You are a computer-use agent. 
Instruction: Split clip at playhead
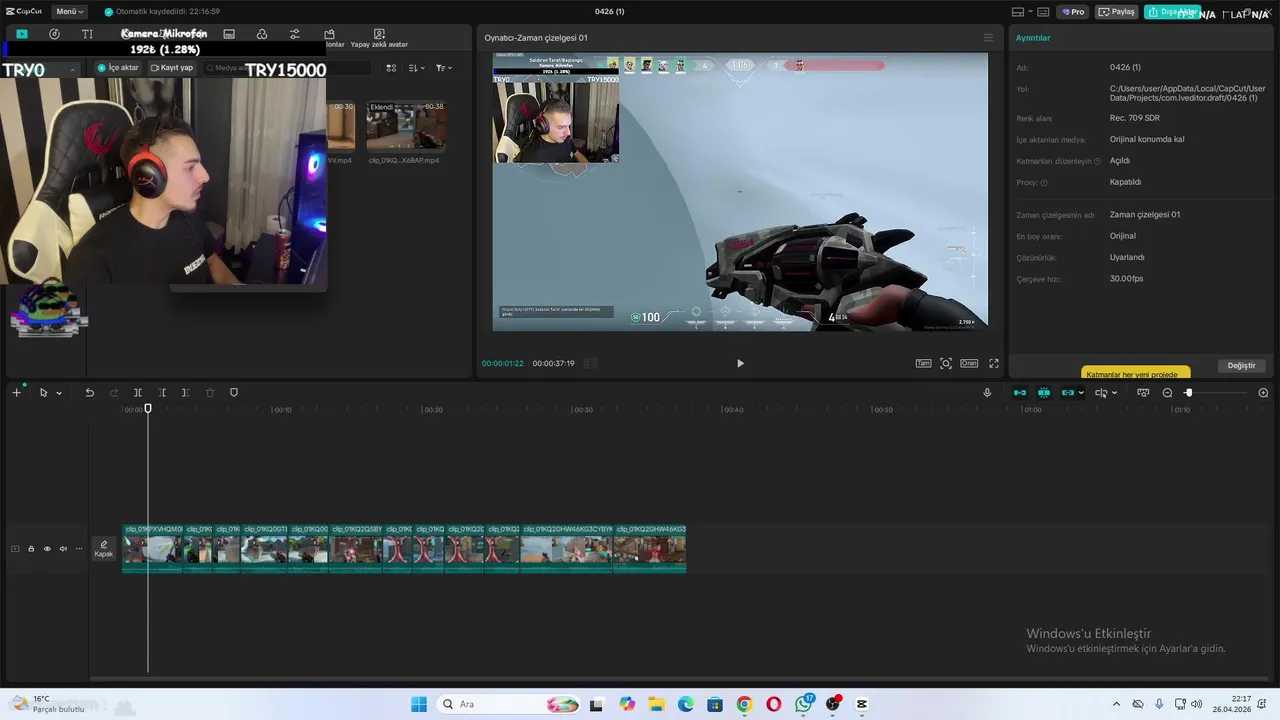[138, 393]
